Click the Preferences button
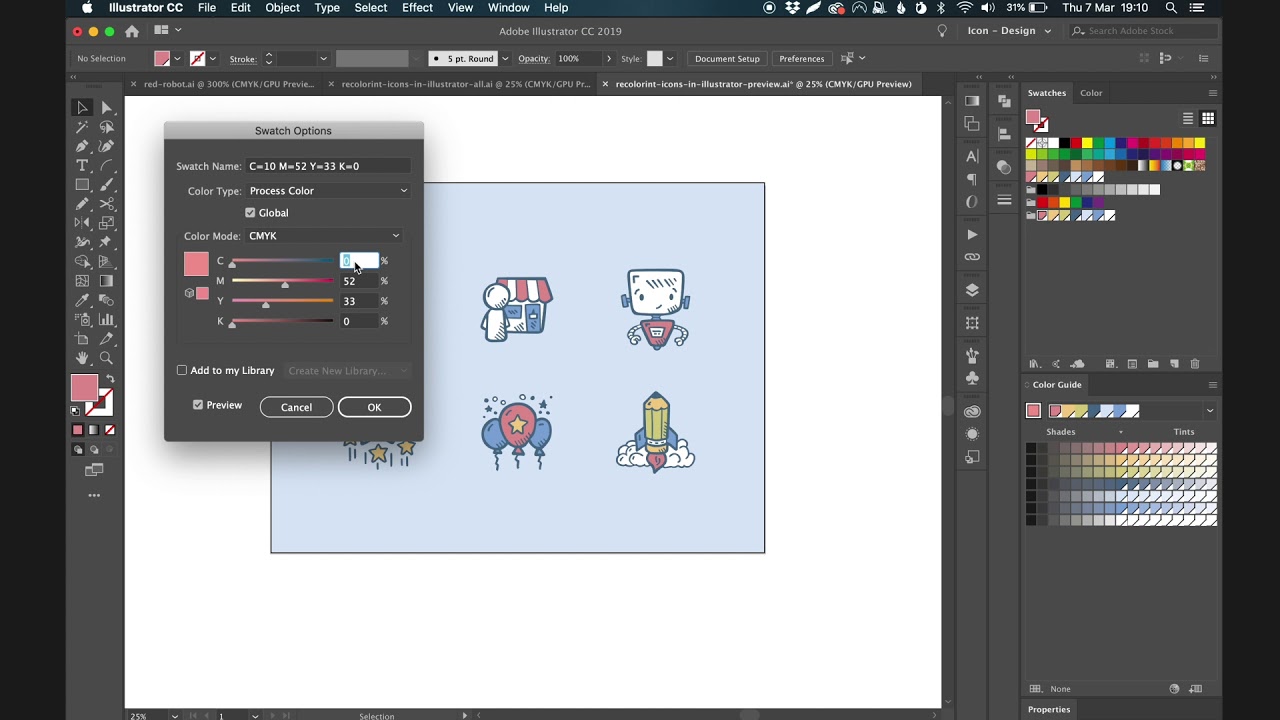Screen dimensions: 1280x720 click(802, 59)
